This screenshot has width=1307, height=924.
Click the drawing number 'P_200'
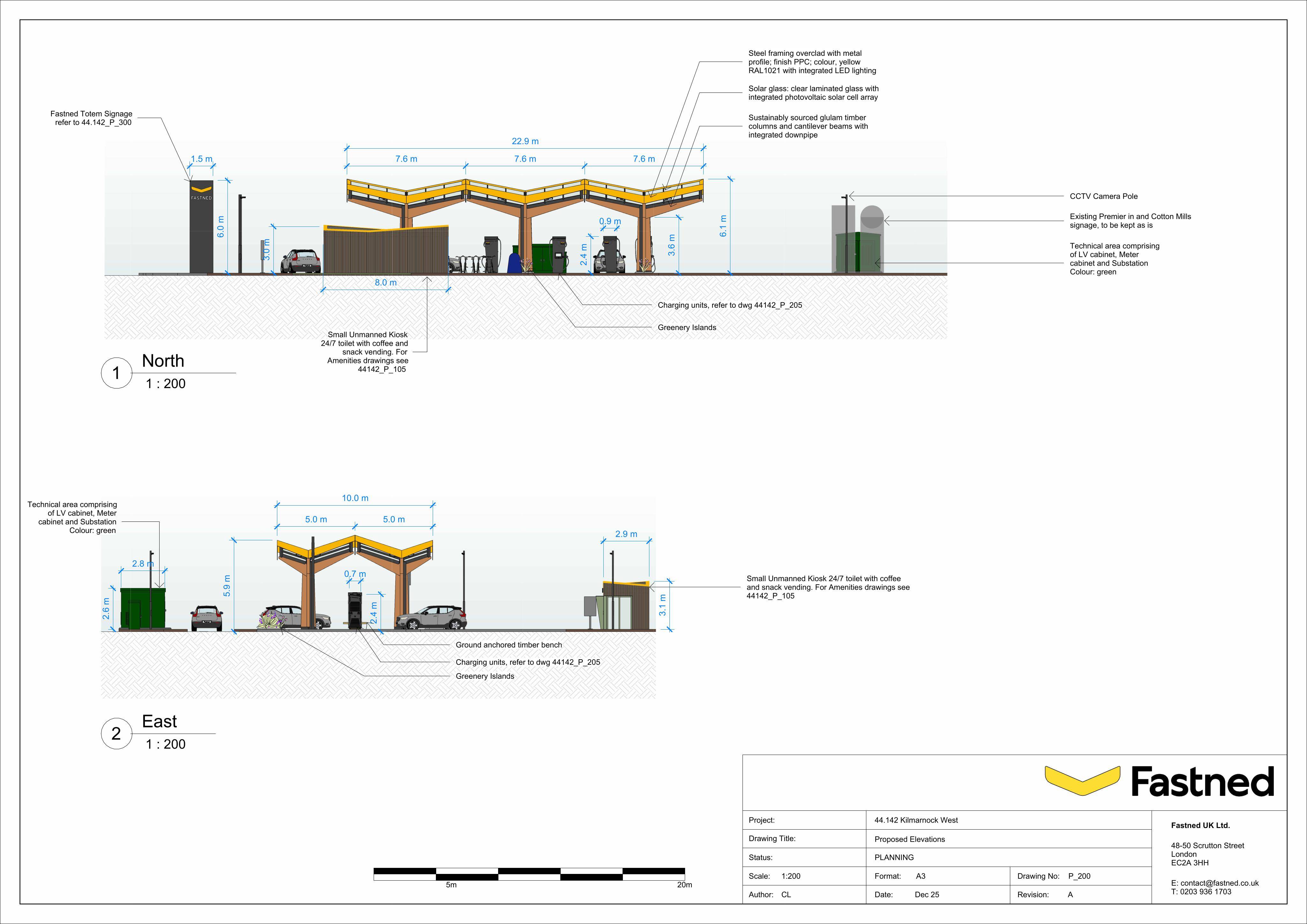click(x=1079, y=876)
